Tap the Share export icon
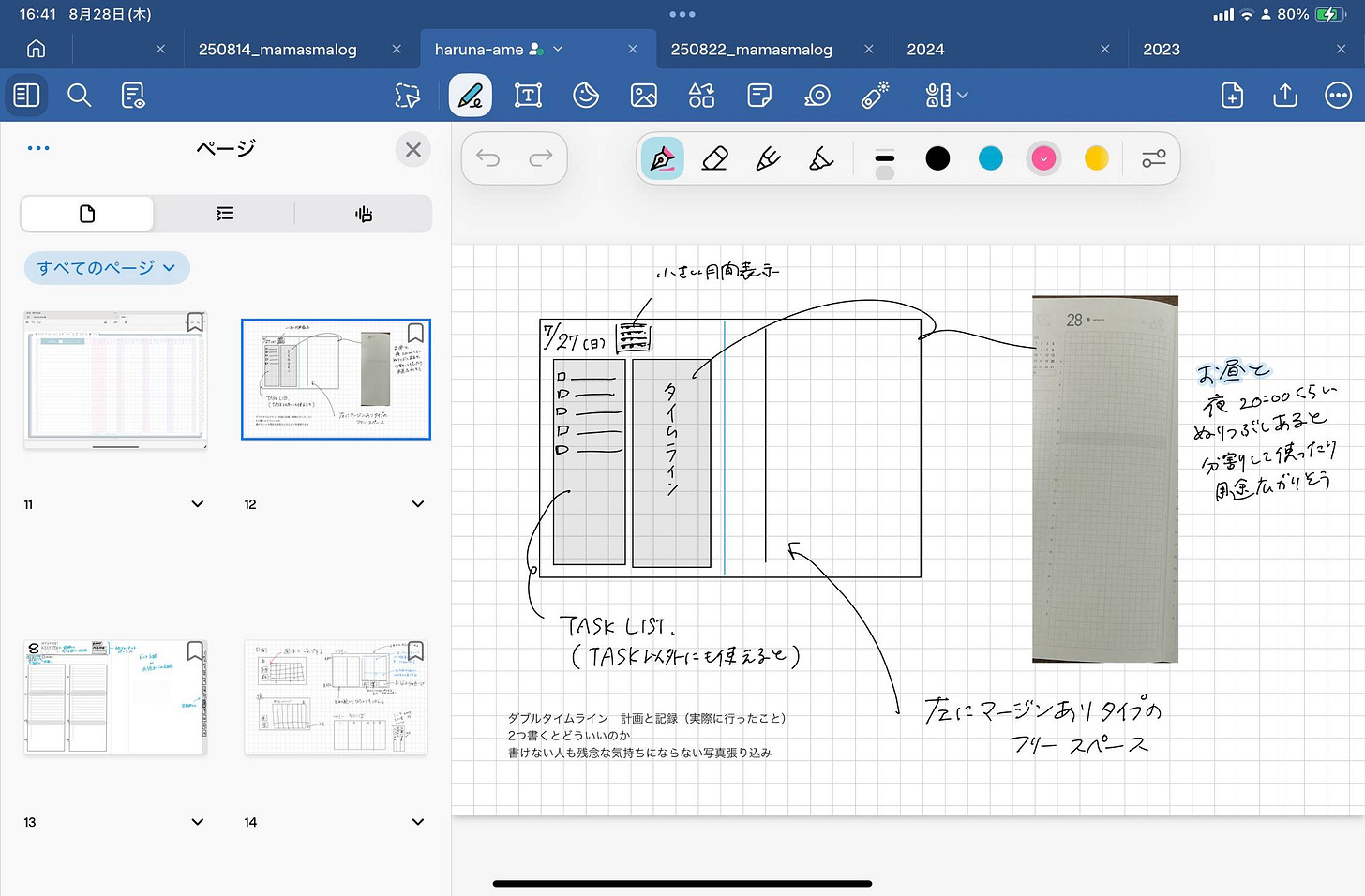The image size is (1365, 896). point(1285,96)
